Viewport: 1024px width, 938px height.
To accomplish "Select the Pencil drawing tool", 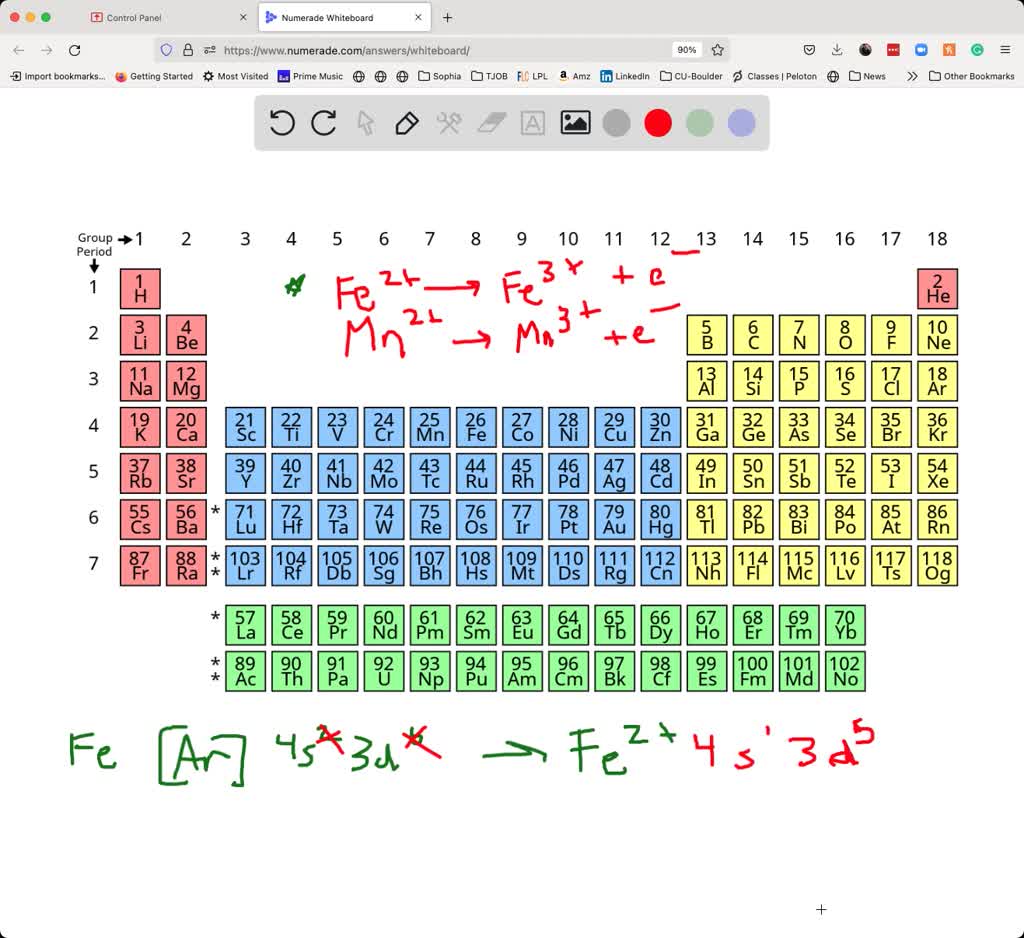I will pos(407,122).
